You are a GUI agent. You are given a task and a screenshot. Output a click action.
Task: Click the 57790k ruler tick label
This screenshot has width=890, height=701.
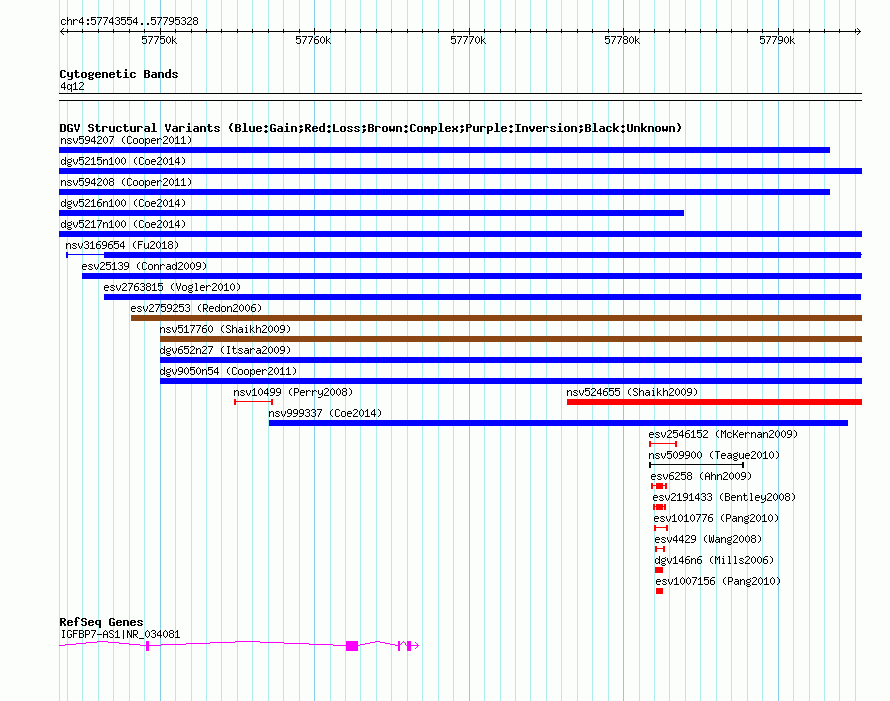point(777,40)
